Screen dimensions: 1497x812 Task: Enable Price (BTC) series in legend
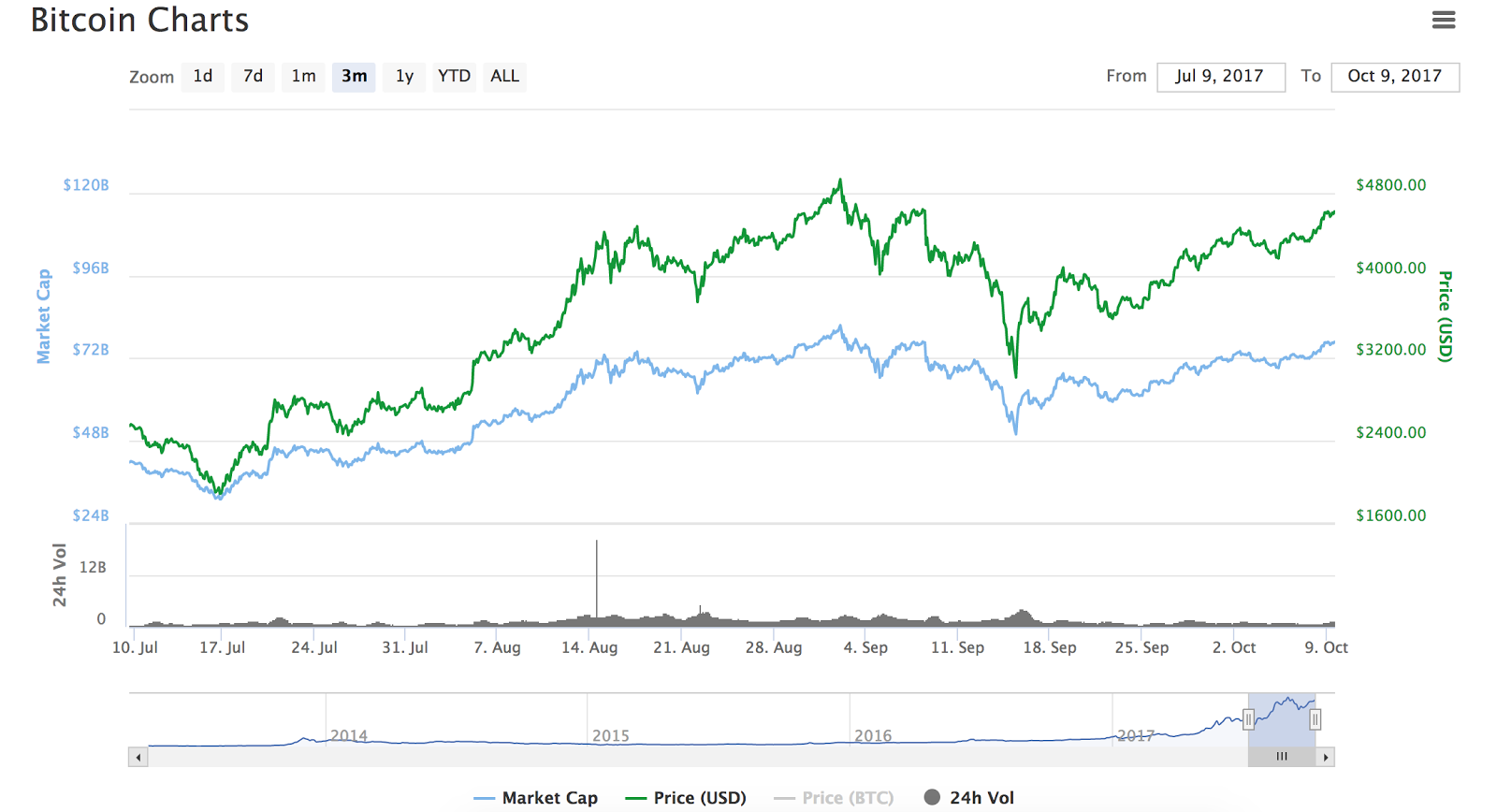(835, 798)
